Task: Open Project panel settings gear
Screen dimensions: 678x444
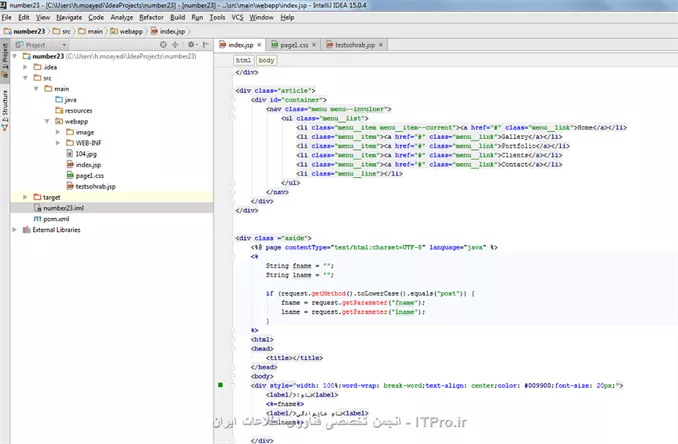Action: tap(192, 45)
